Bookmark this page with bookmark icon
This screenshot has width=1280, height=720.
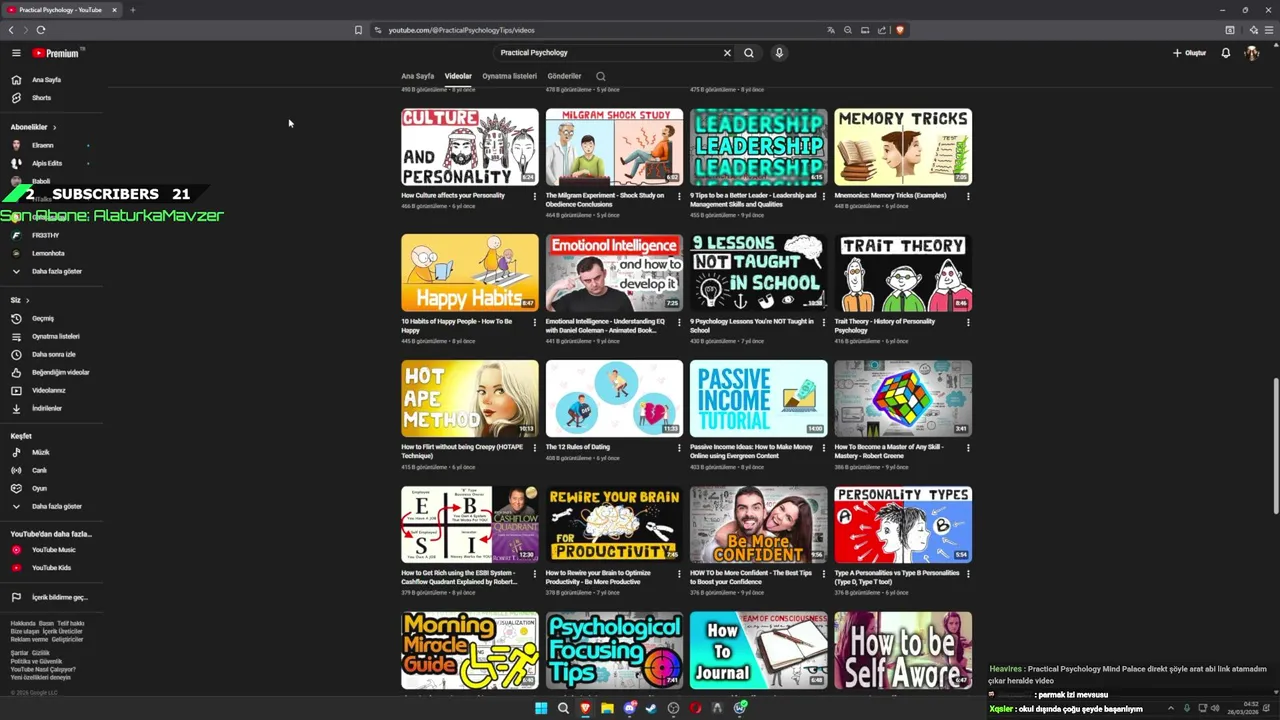point(358,30)
